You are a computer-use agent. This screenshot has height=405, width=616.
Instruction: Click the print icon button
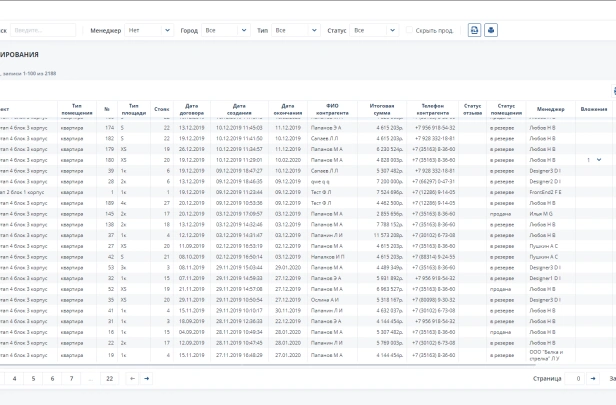[491, 30]
